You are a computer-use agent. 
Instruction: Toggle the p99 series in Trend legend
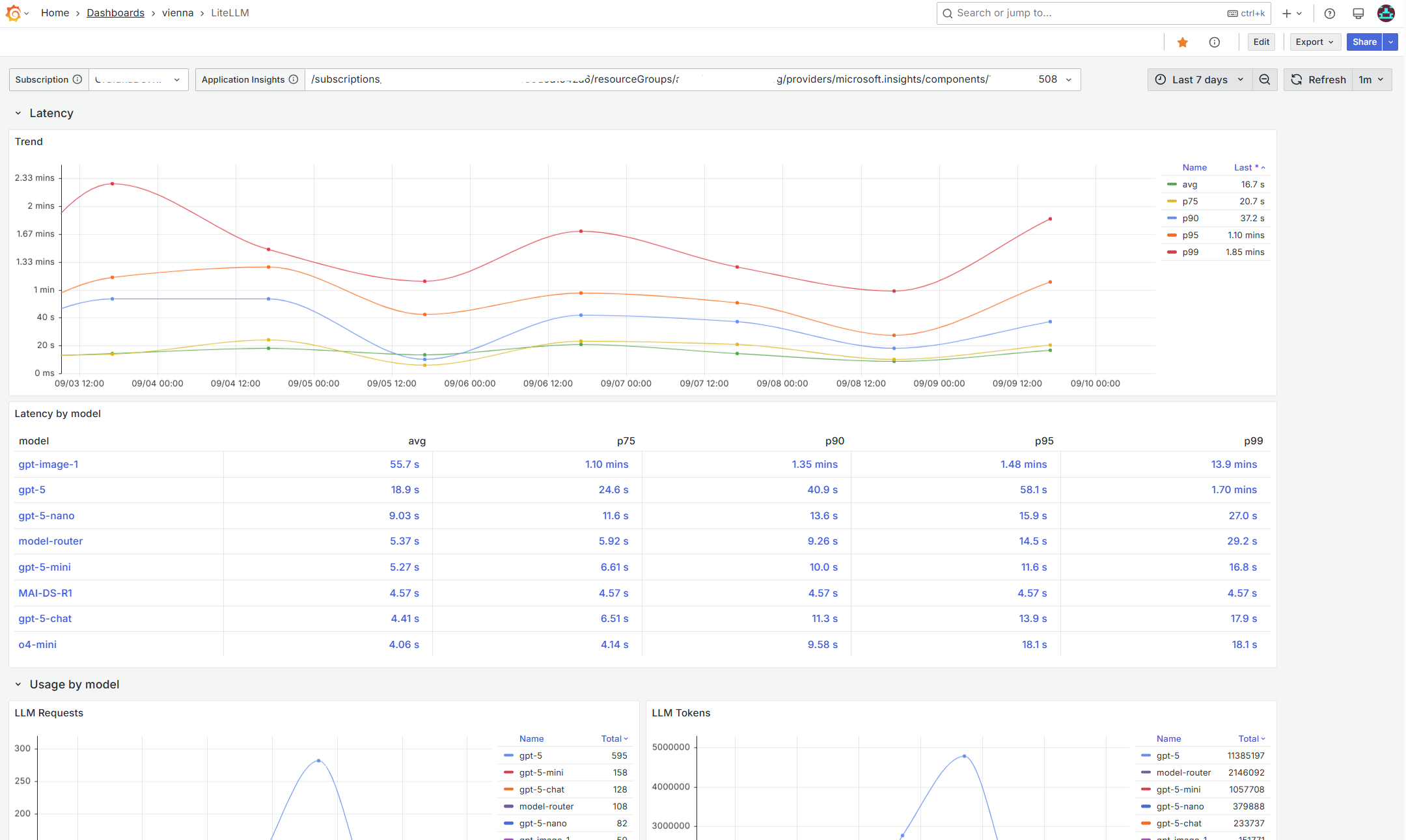[x=1190, y=252]
